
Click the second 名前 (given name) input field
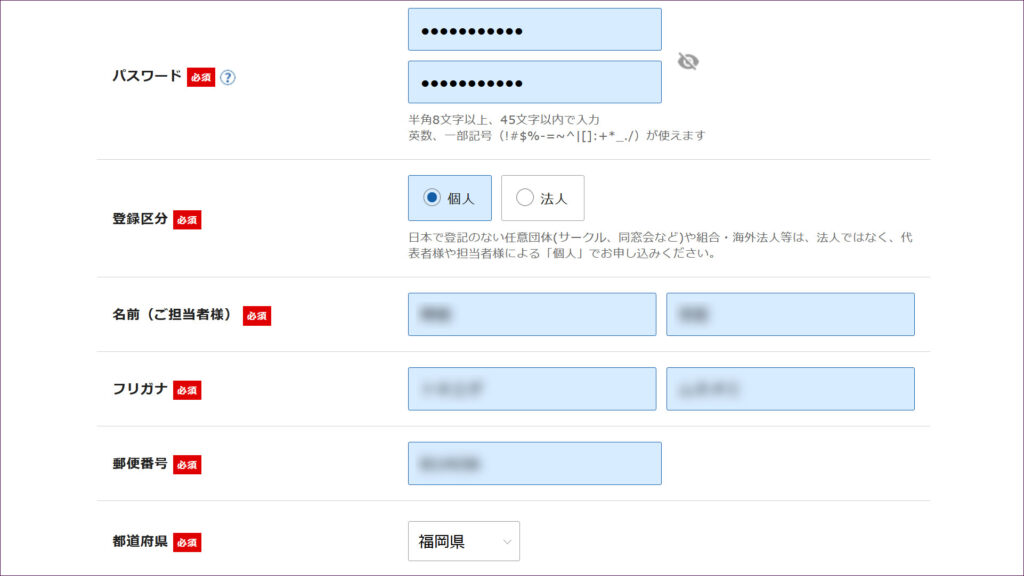tap(790, 314)
